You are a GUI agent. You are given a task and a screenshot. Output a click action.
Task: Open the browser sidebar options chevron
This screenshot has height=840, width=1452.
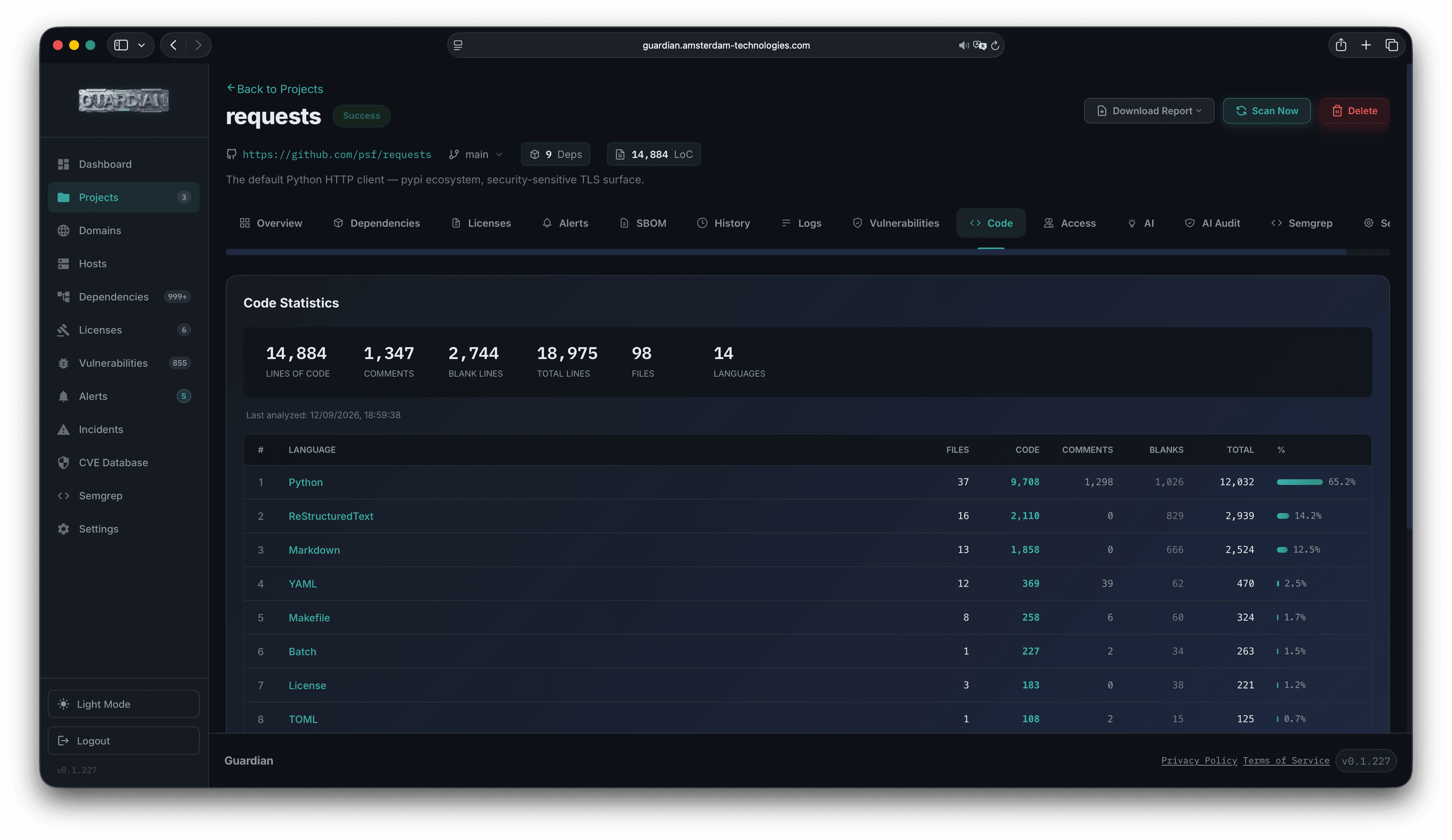[x=141, y=45]
